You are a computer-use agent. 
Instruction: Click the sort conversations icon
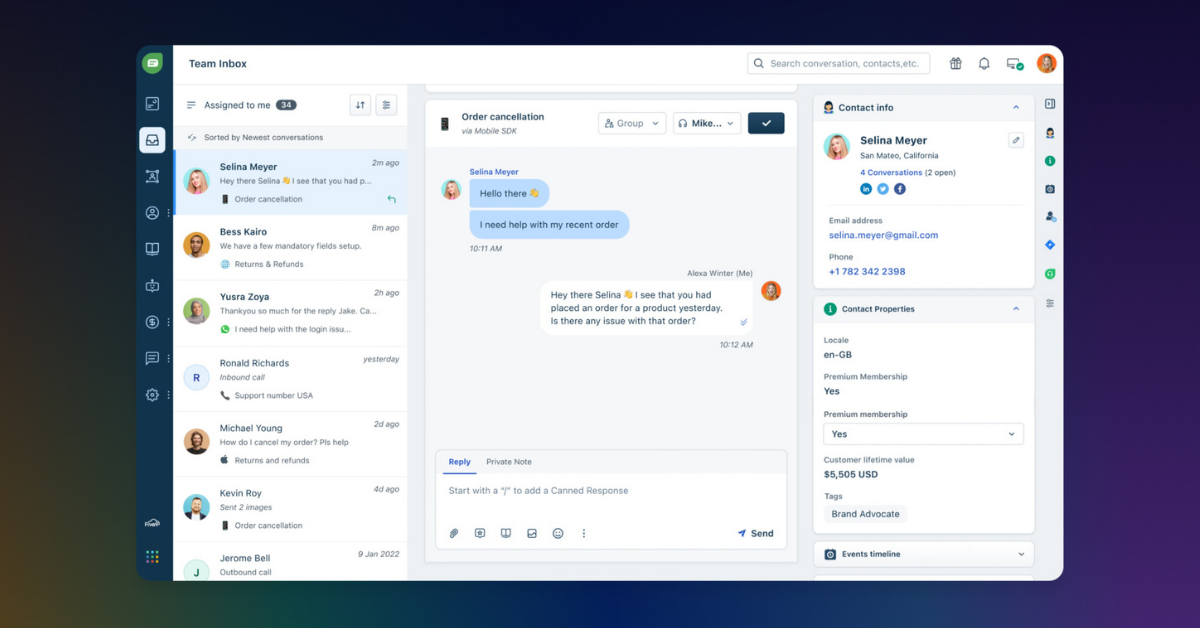click(x=360, y=105)
